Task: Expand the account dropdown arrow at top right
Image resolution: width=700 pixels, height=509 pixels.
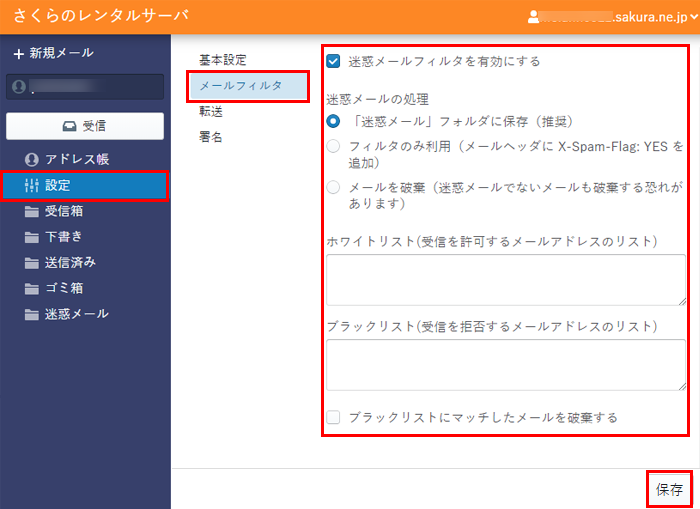Action: [693, 17]
